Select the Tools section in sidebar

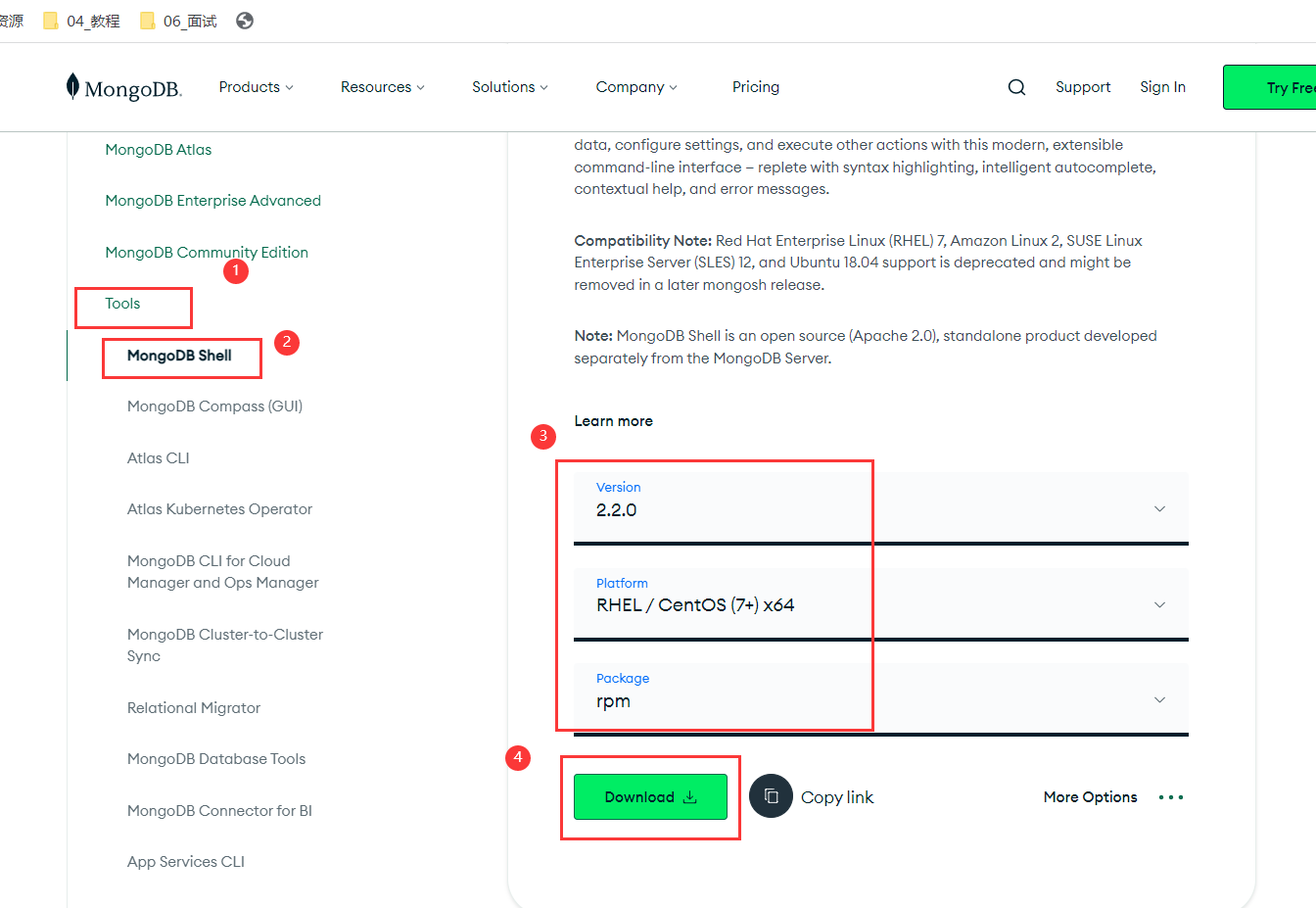[122, 304]
